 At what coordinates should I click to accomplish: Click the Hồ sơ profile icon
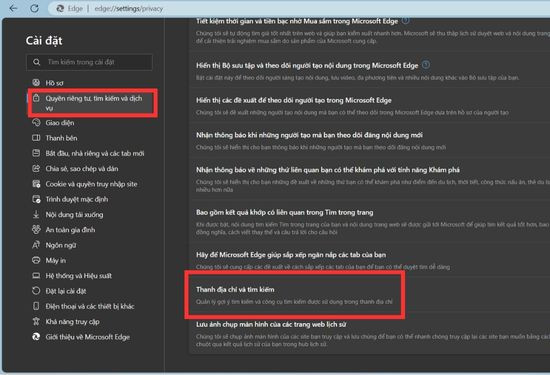tap(36, 82)
